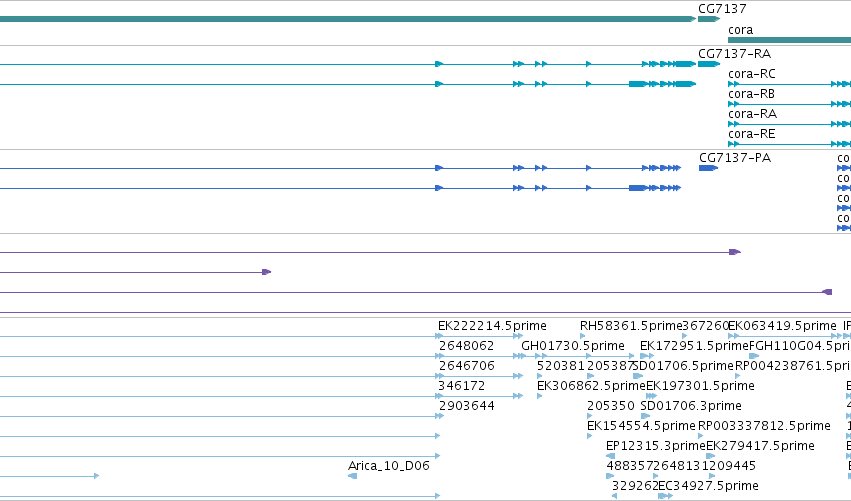Select the SD01706.5prime EST label
Viewport: 851px width, 501px height.
683,366
